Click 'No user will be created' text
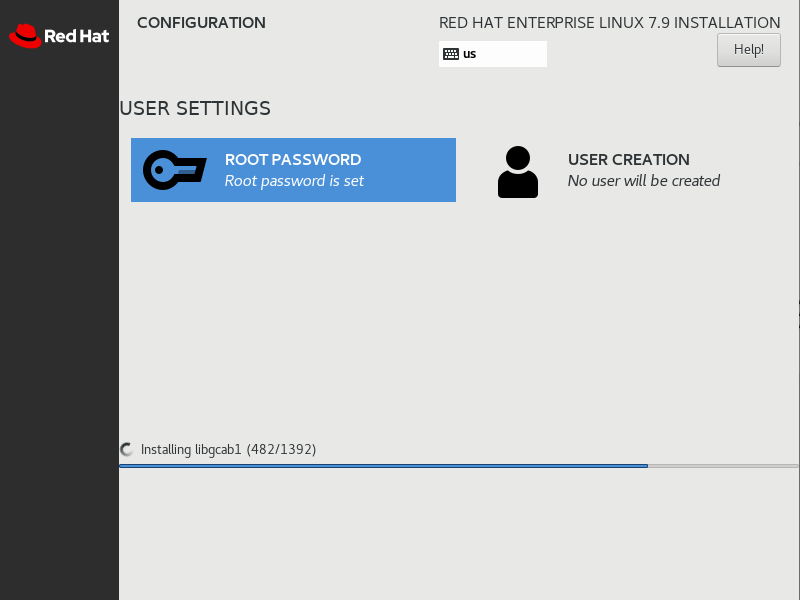 (644, 181)
